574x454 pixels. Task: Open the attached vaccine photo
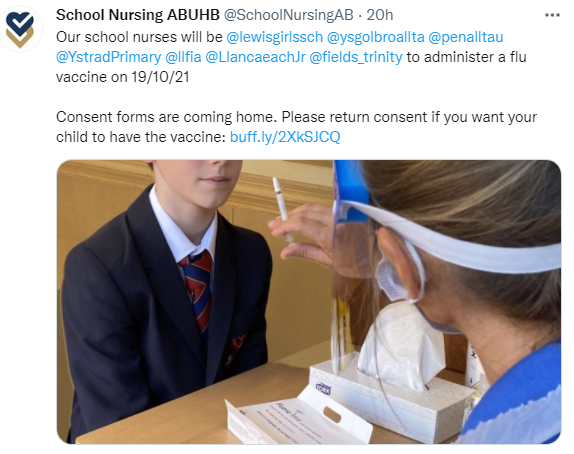click(x=309, y=302)
